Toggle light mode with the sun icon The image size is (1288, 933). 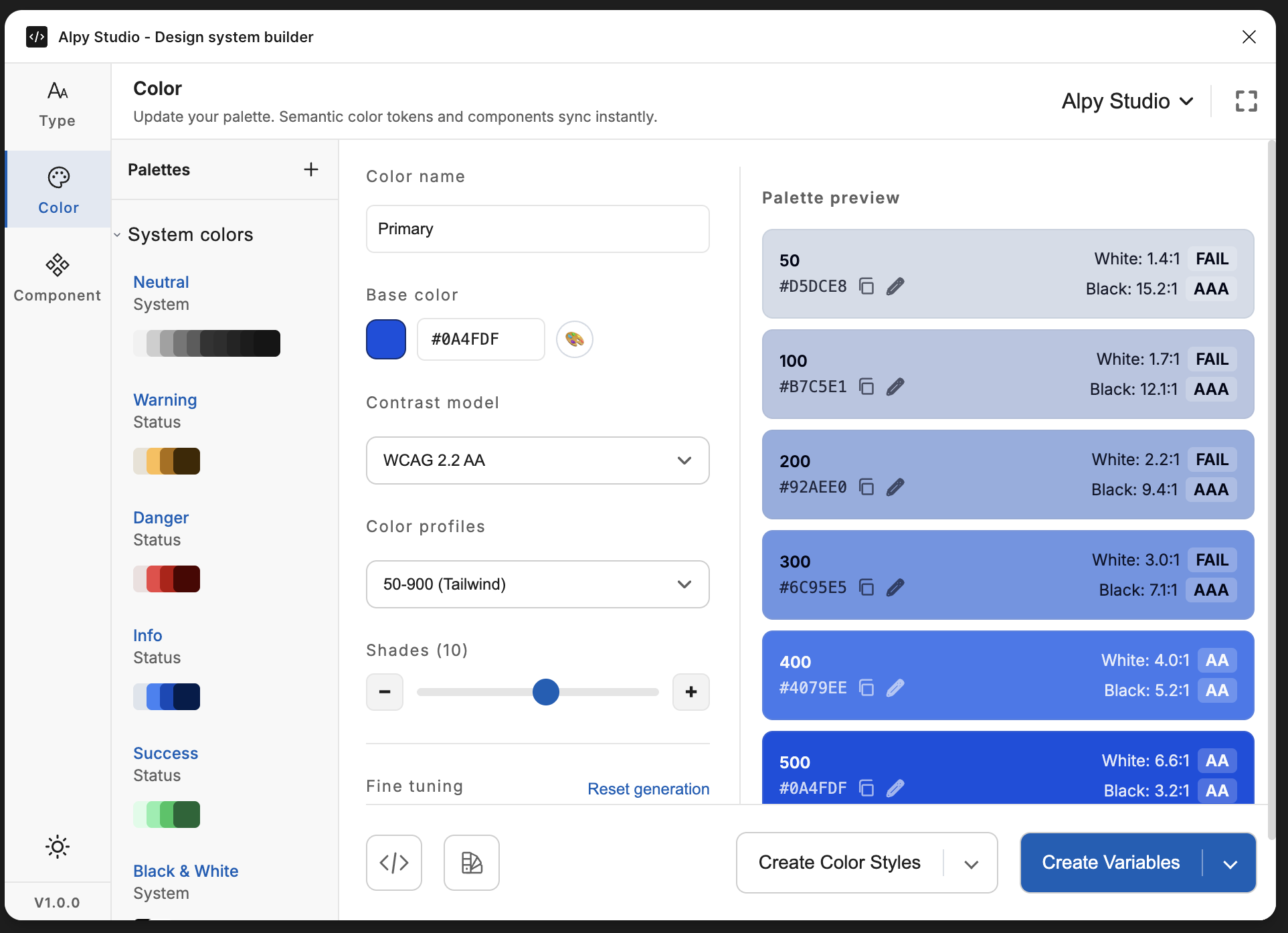click(58, 847)
